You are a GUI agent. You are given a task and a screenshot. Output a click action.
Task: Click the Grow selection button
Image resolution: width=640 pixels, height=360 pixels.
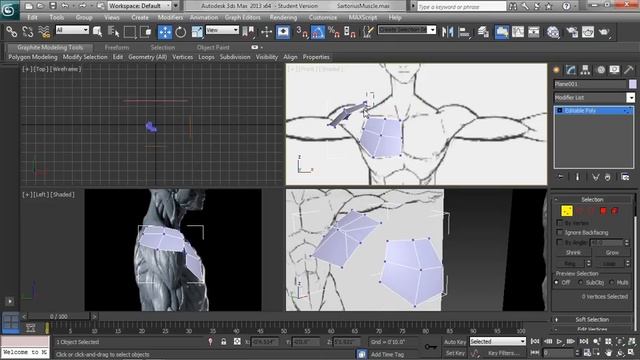(612, 253)
